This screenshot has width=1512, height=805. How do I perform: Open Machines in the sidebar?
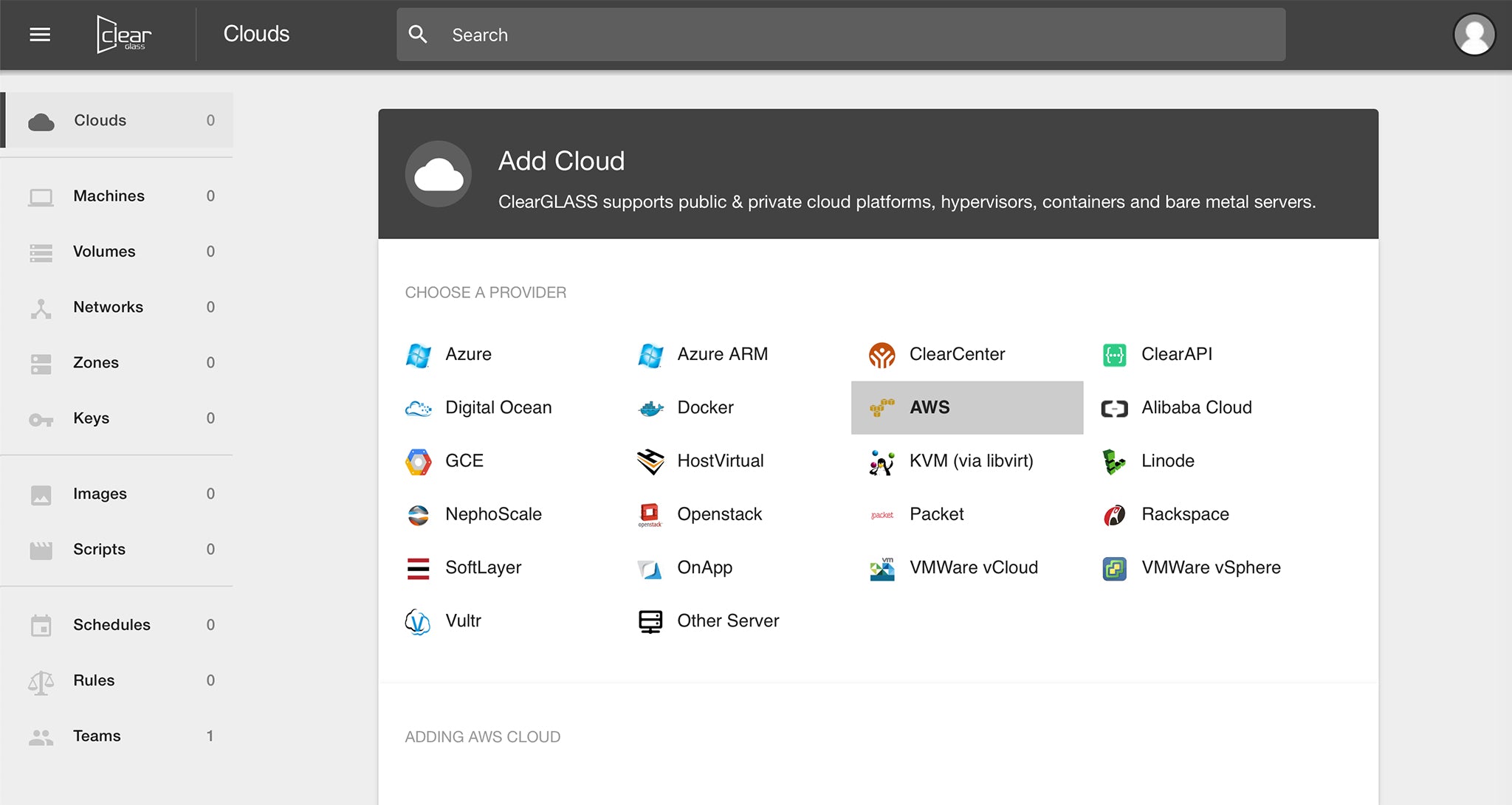[109, 196]
